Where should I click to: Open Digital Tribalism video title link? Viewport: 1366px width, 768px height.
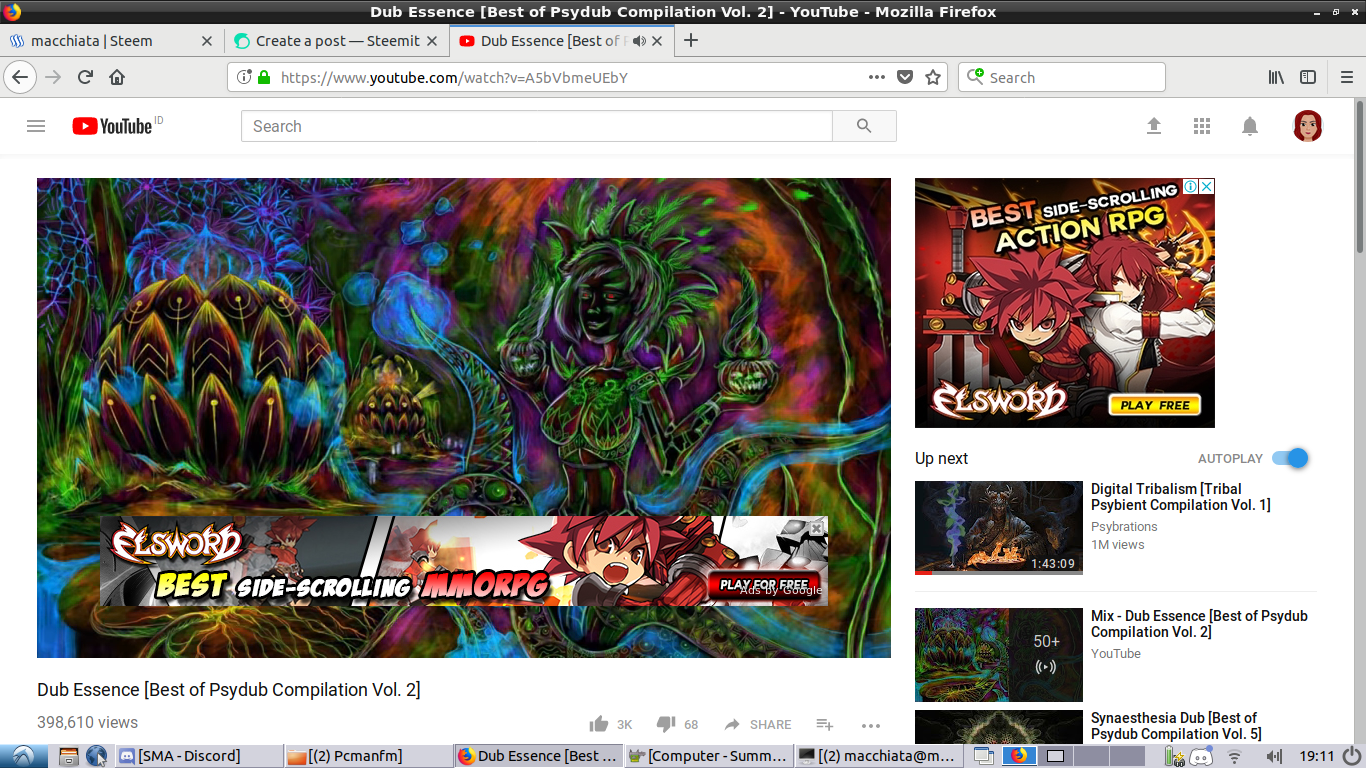click(1181, 497)
